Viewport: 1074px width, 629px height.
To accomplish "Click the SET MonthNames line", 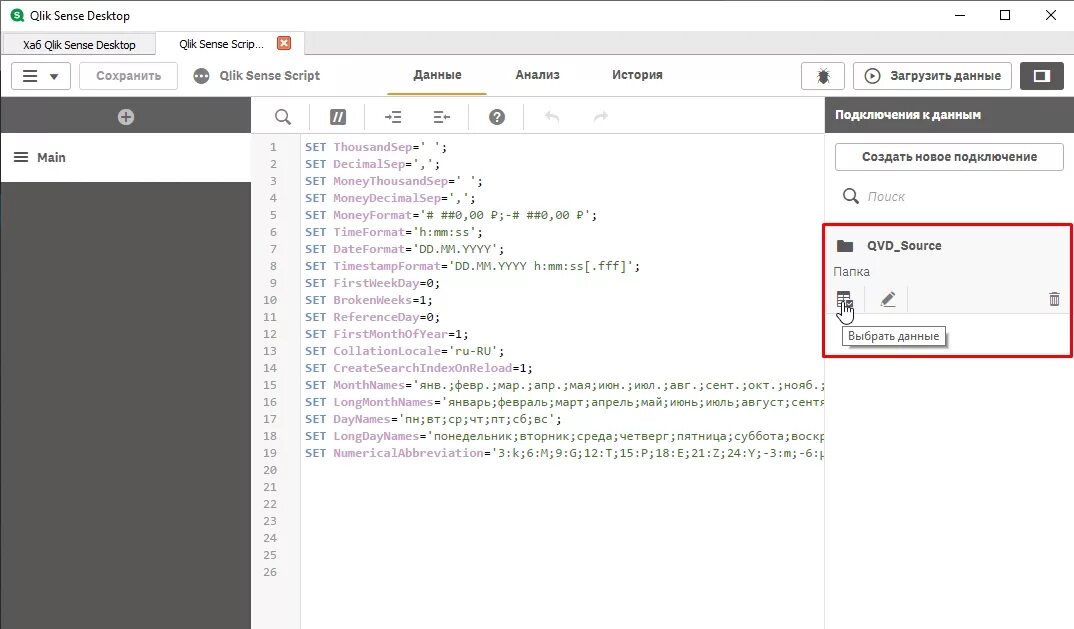I will tap(564, 385).
